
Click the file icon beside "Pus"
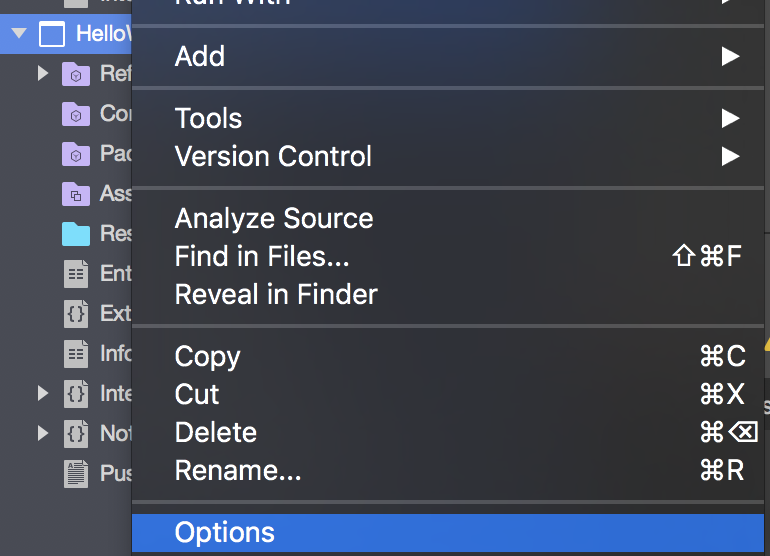coord(75,473)
